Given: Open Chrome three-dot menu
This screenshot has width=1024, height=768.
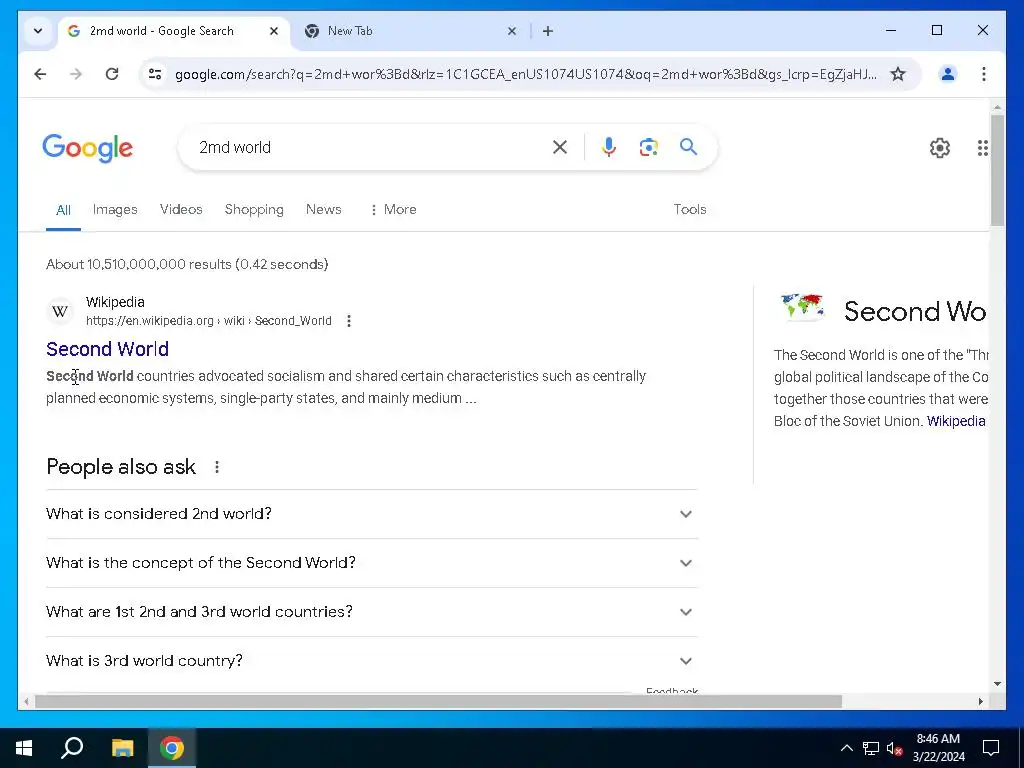Looking at the screenshot, I should (x=984, y=74).
